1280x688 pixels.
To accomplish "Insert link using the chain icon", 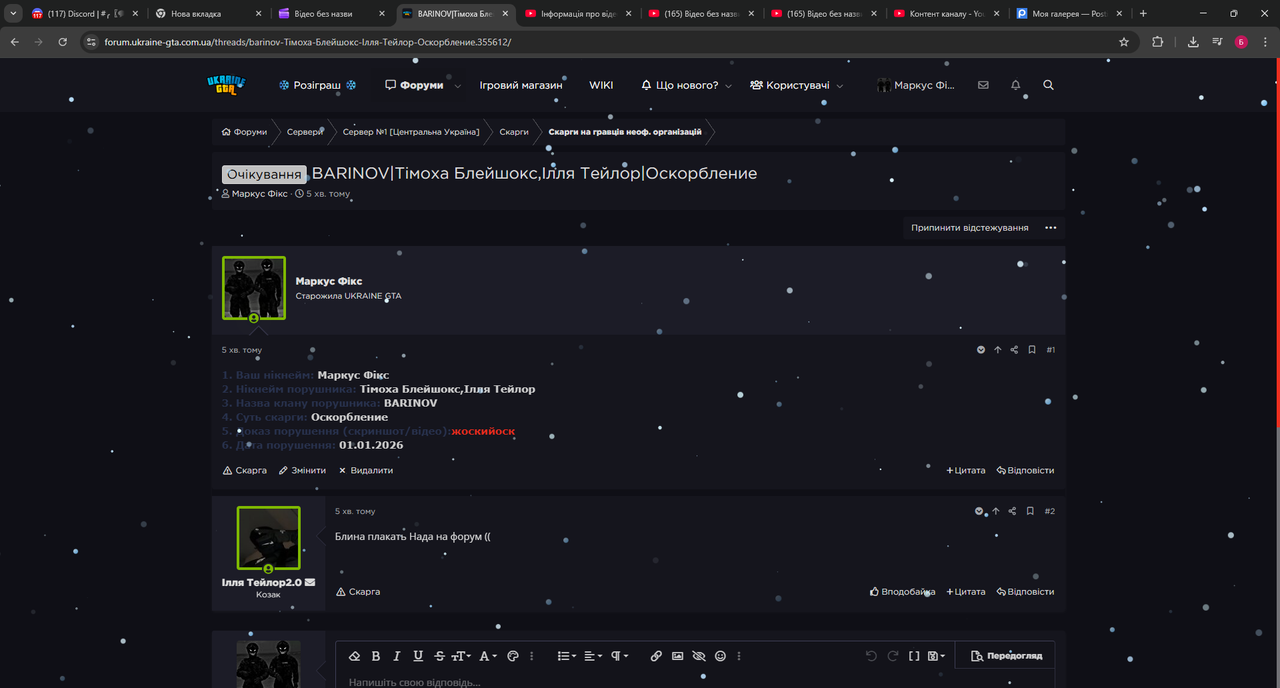I will [656, 656].
